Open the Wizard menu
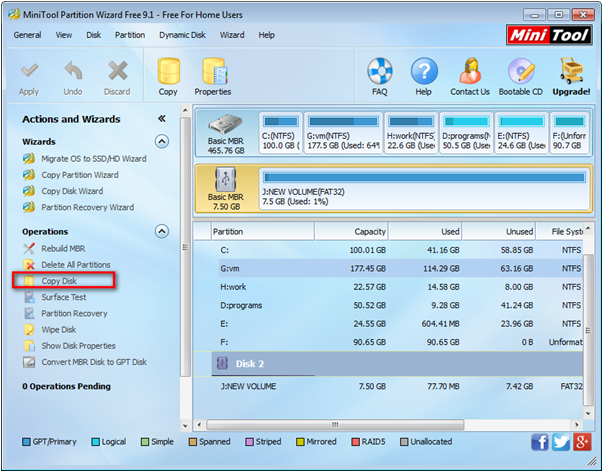This screenshot has height=472, width=602. pos(232,35)
